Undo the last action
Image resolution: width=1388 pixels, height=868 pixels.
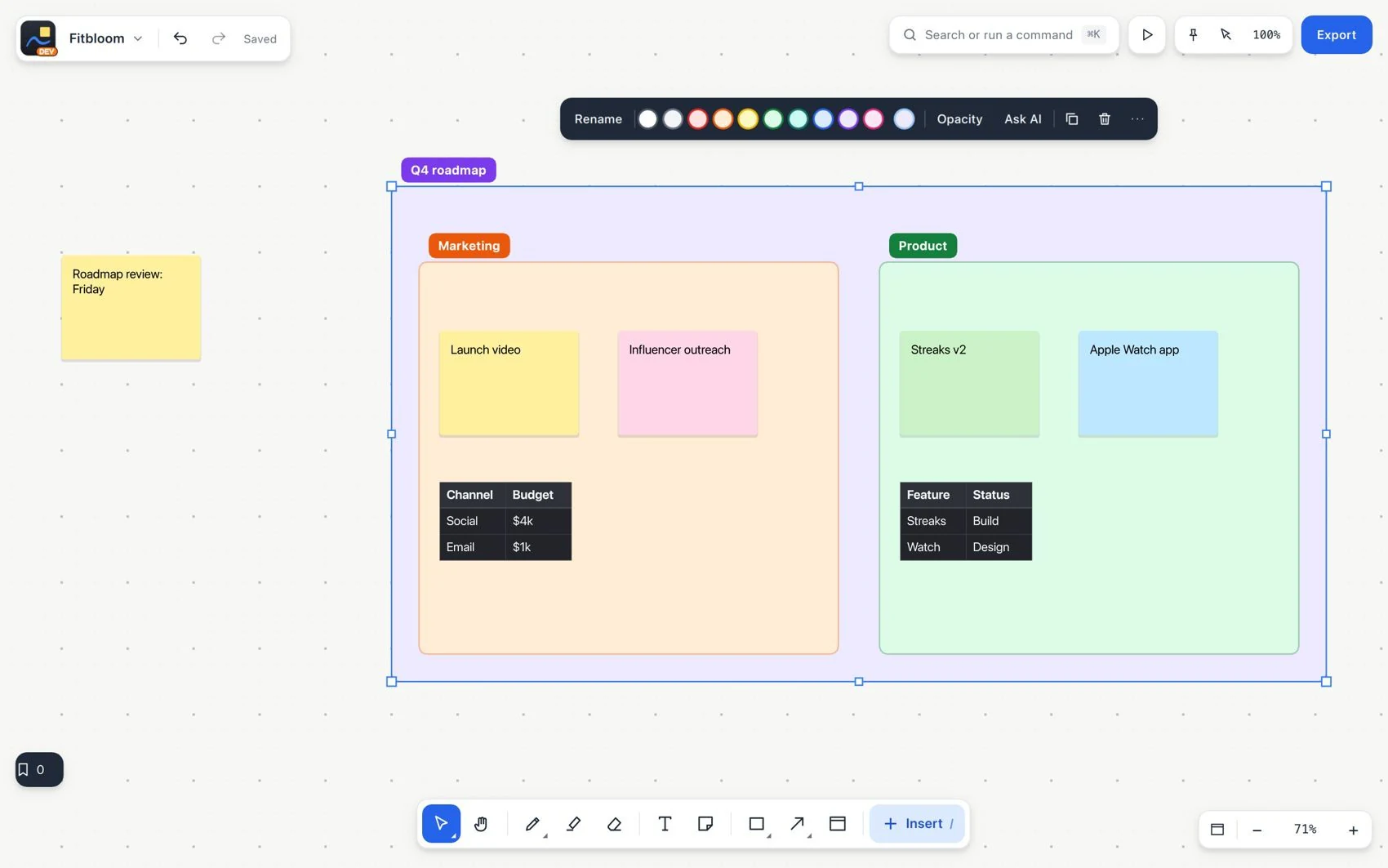[180, 38]
